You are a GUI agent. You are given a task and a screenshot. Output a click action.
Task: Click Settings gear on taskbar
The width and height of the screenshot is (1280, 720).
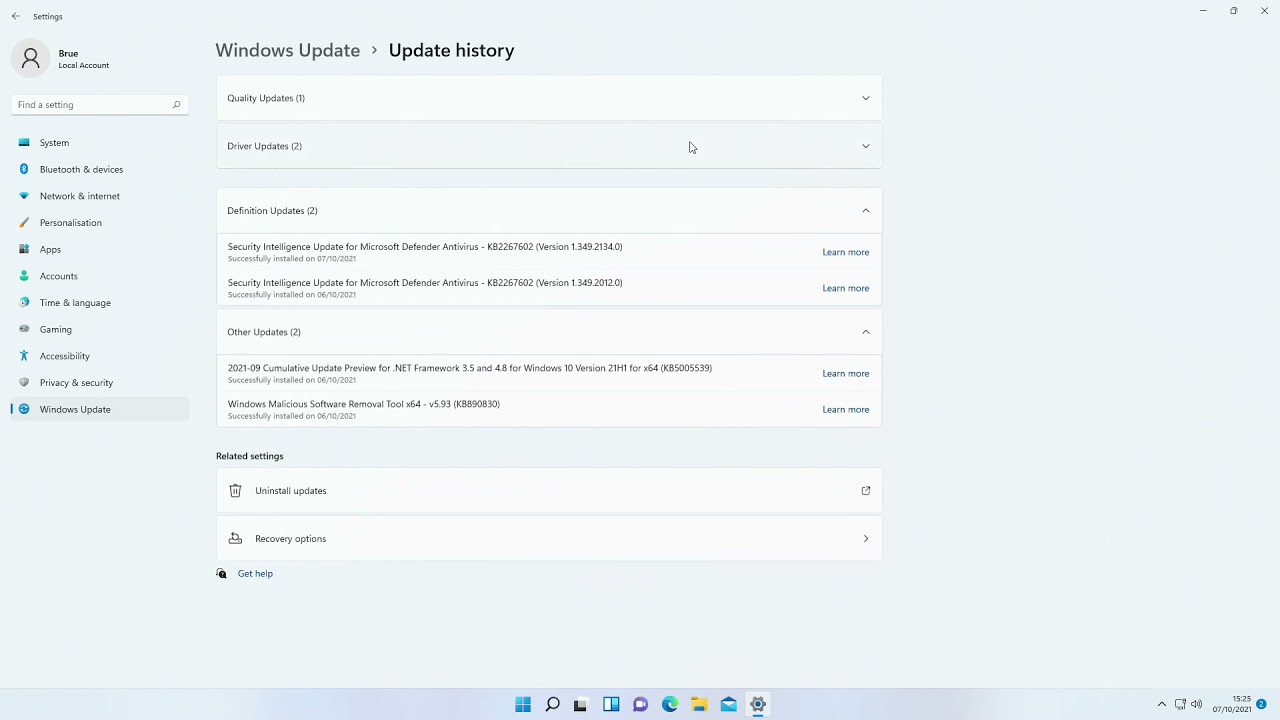coord(758,704)
